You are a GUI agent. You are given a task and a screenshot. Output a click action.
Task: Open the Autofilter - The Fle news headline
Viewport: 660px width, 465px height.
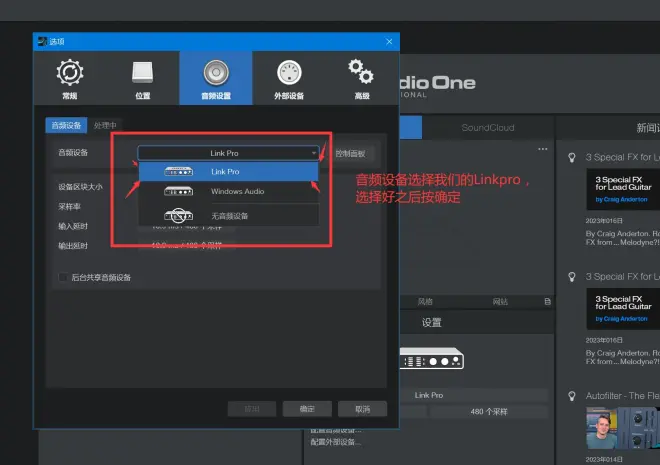click(x=623, y=396)
